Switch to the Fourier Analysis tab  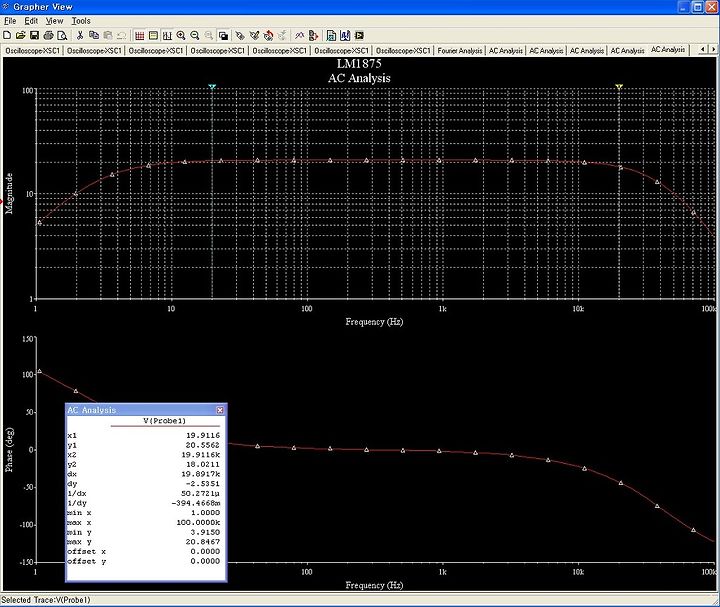pos(460,51)
